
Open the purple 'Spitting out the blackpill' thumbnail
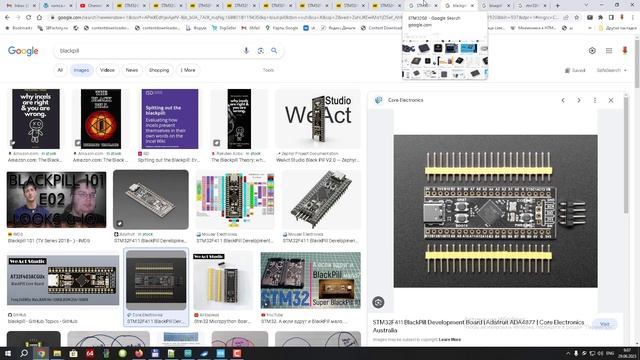[170, 119]
